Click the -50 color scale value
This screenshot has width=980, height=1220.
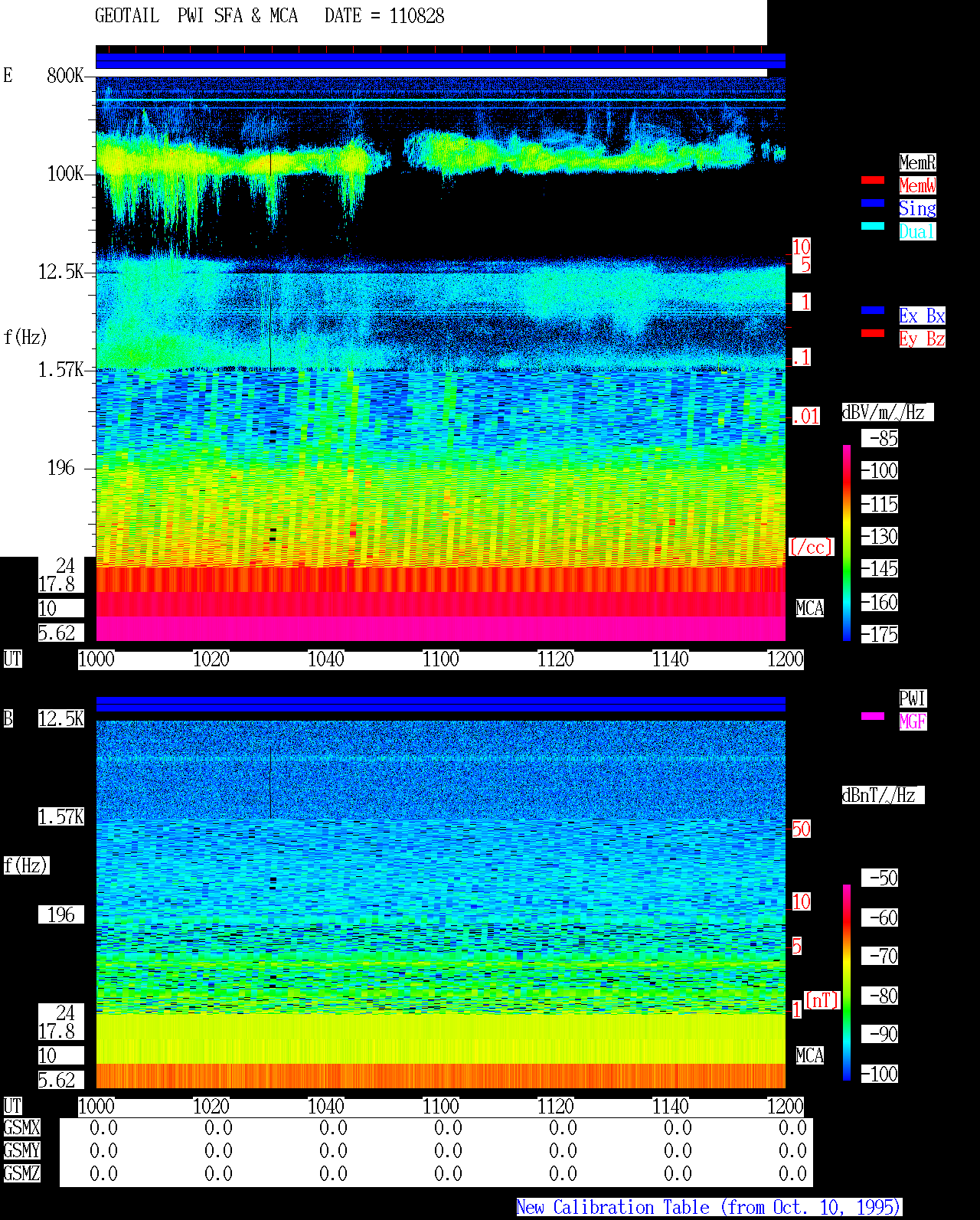[x=880, y=878]
